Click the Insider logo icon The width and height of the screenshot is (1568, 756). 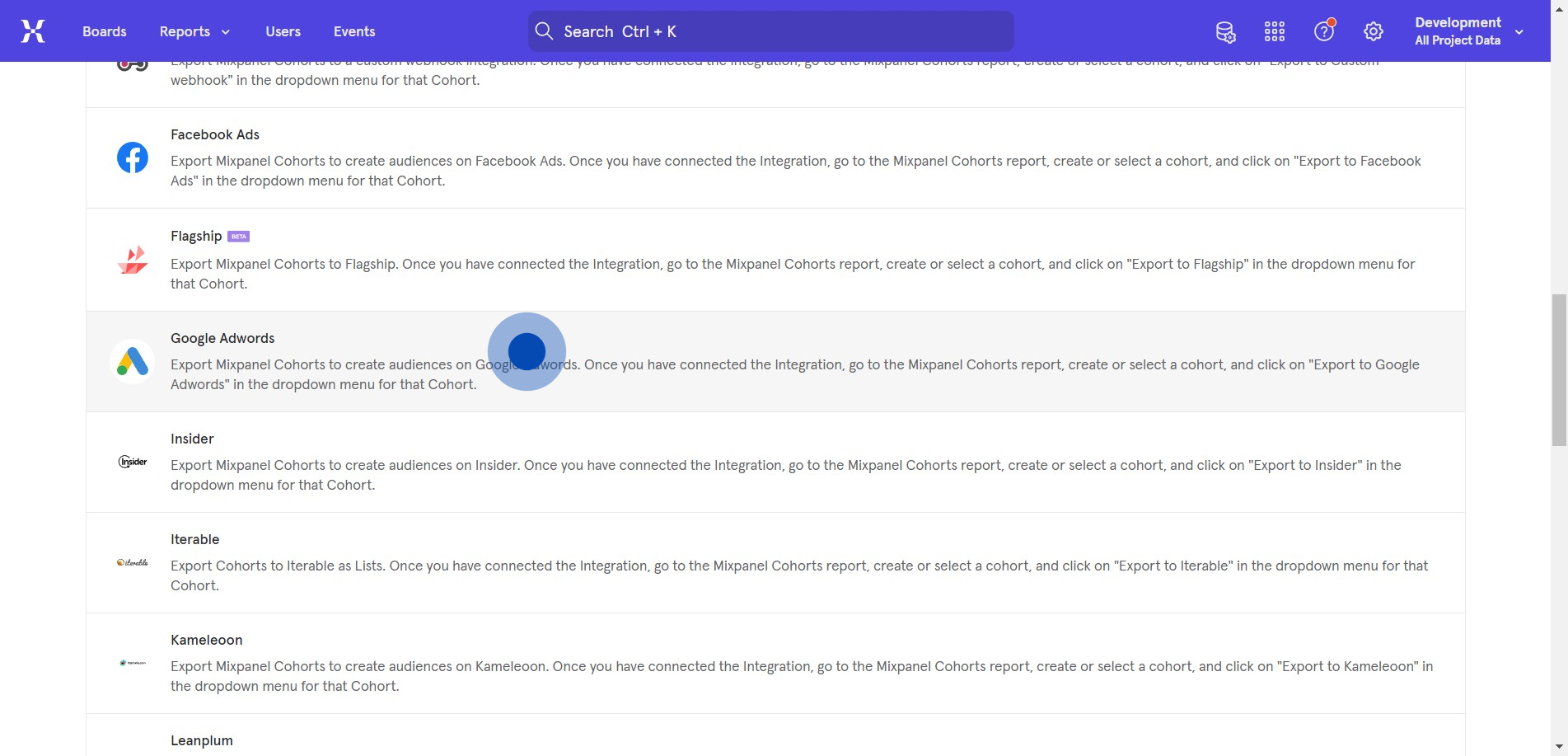coord(133,462)
